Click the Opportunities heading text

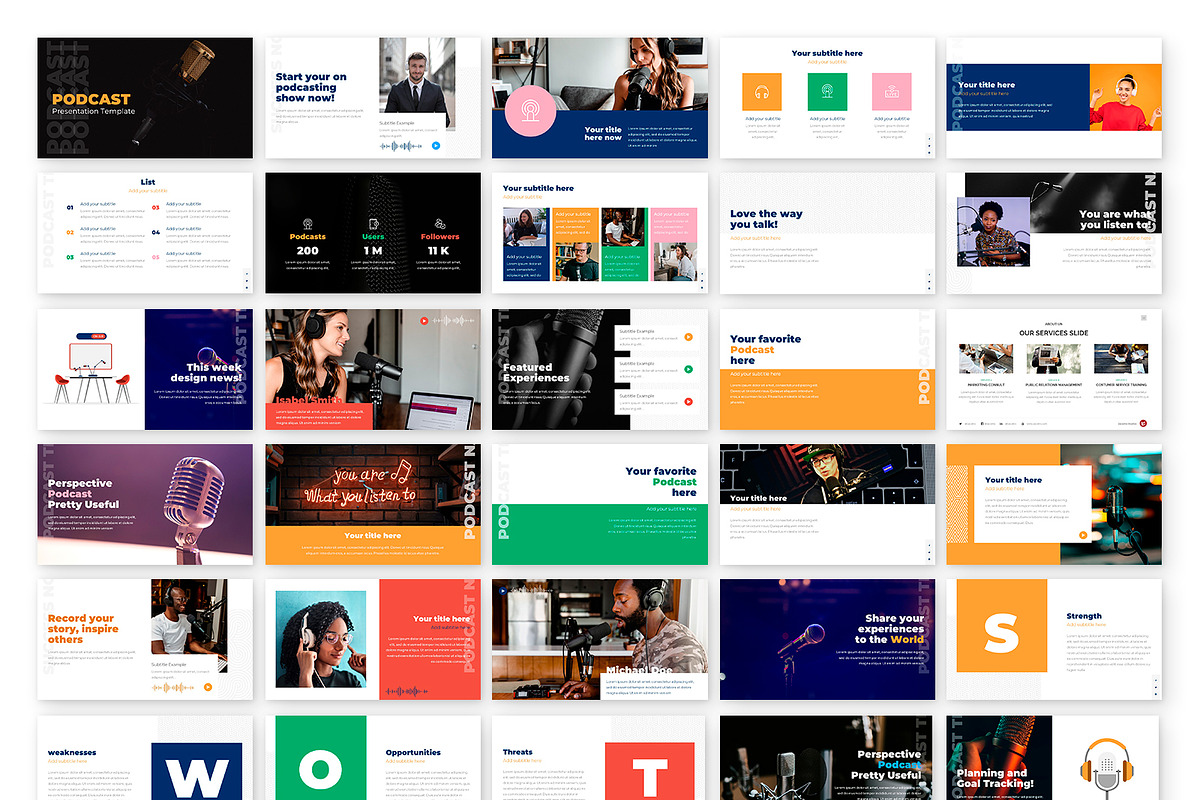[413, 752]
